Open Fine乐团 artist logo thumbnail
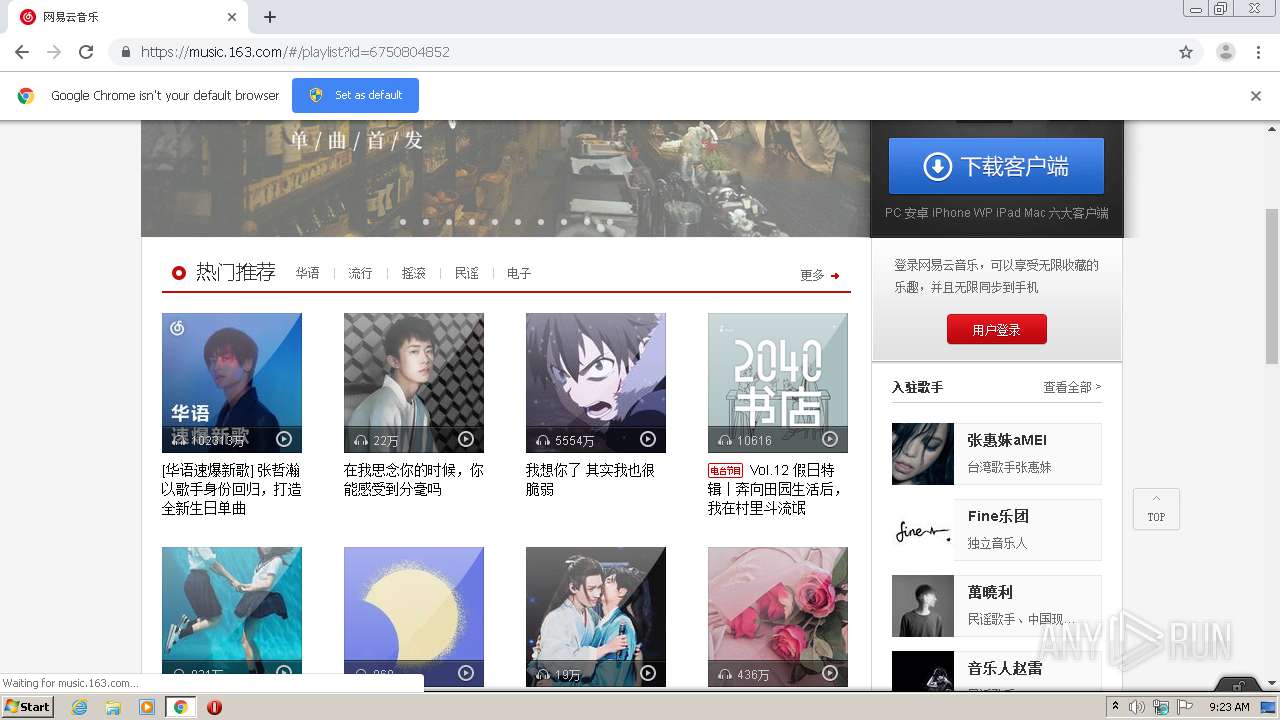This screenshot has height=720, width=1280. [x=923, y=530]
